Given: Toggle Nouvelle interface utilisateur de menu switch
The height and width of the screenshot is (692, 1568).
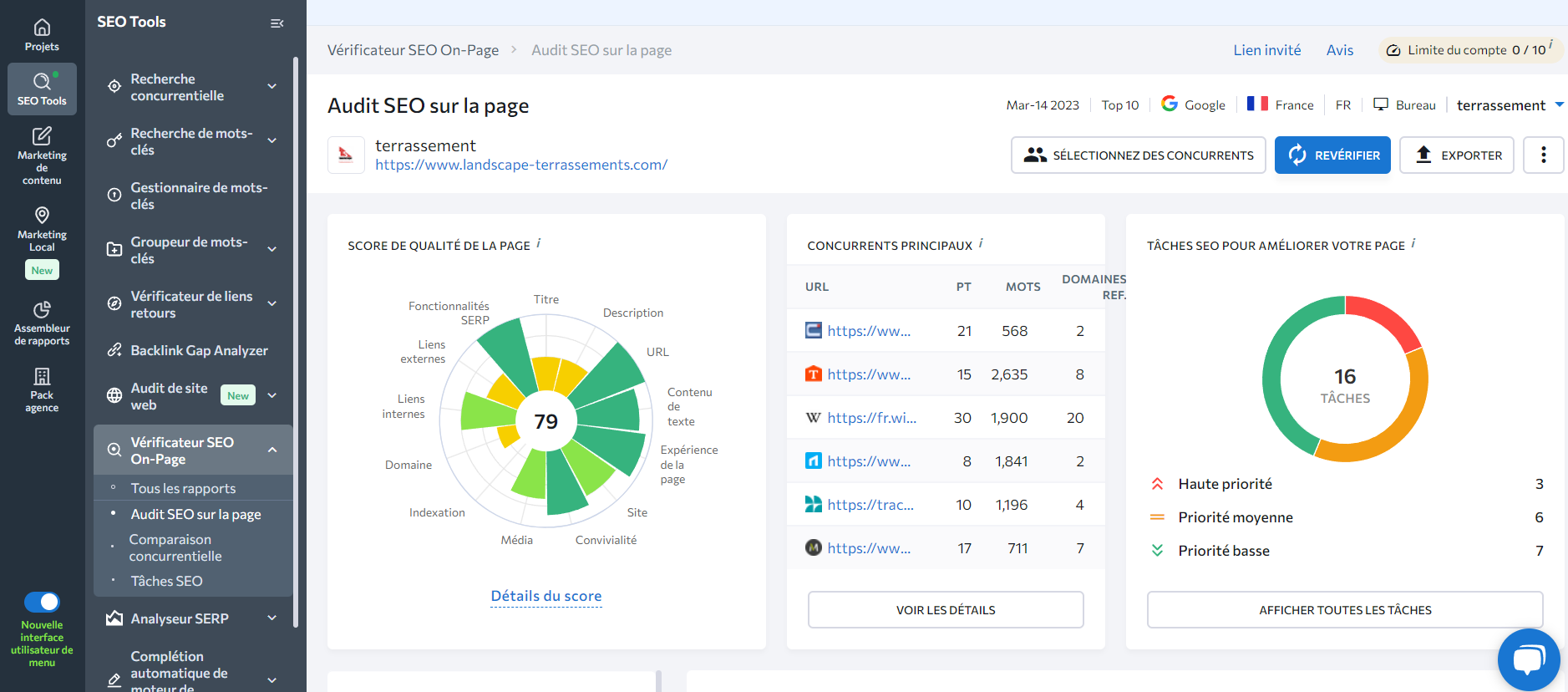Looking at the screenshot, I should pos(42,602).
